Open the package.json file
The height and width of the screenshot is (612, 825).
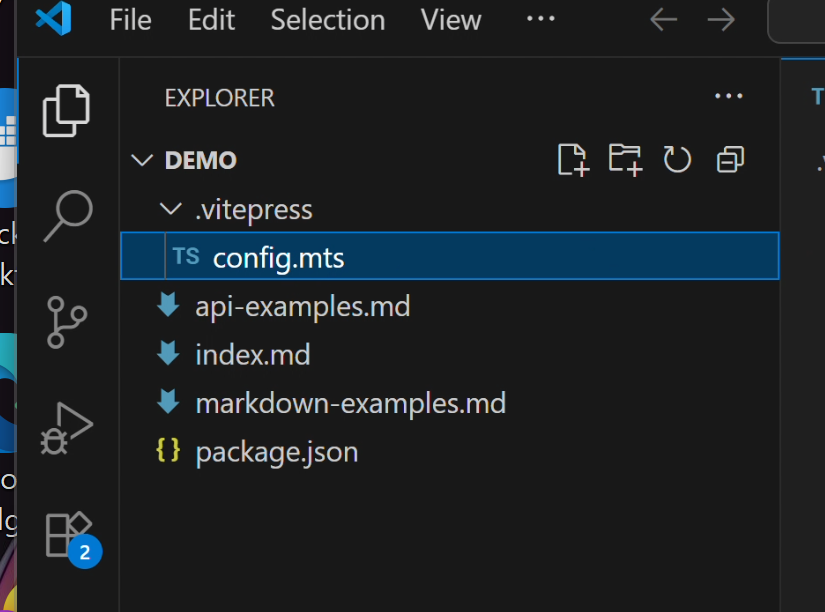point(276,452)
